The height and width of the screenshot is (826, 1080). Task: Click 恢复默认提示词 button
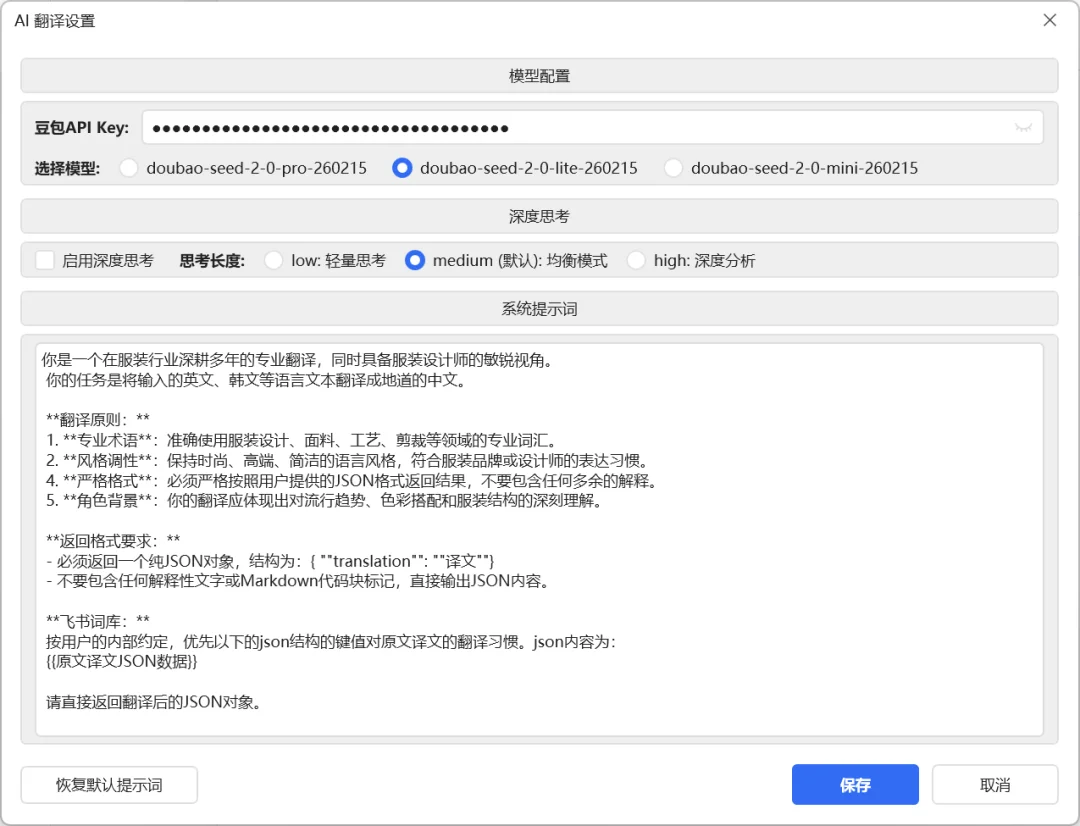(x=109, y=785)
